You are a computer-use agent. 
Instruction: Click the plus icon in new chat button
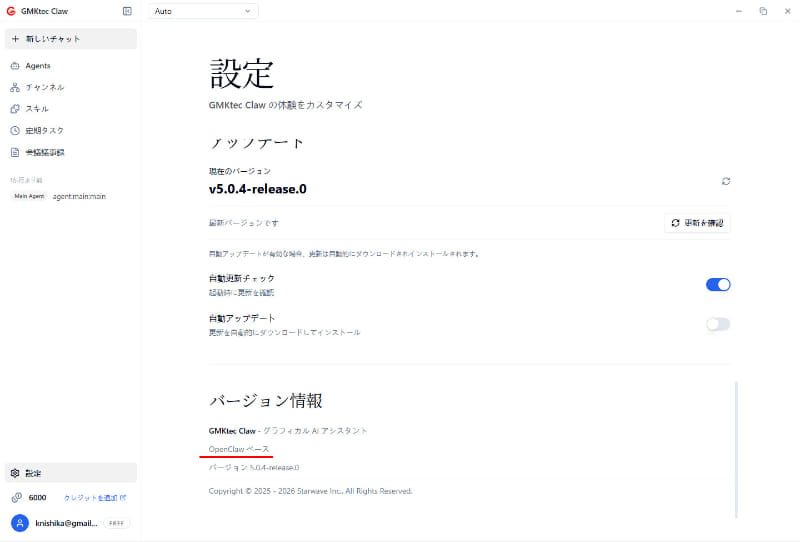(15, 39)
